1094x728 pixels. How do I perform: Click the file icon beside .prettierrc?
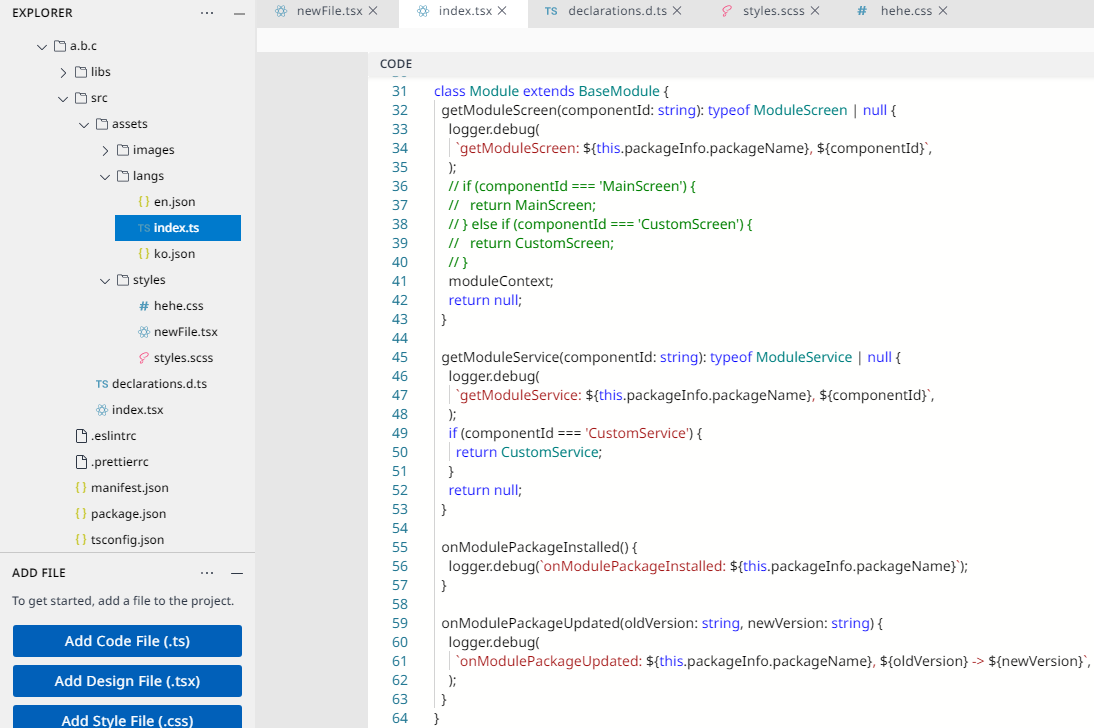click(x=81, y=461)
